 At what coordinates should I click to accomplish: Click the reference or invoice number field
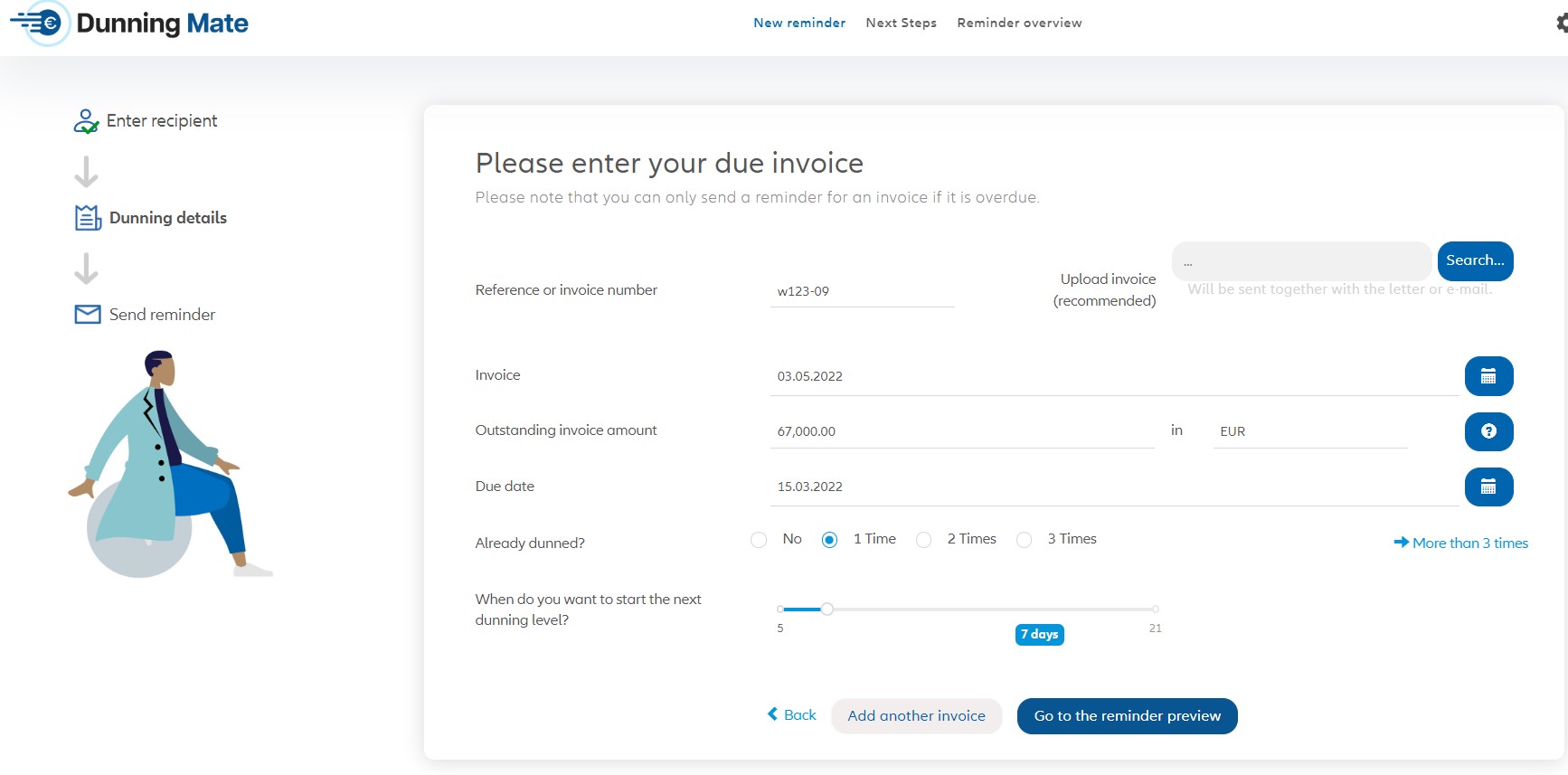tap(861, 291)
